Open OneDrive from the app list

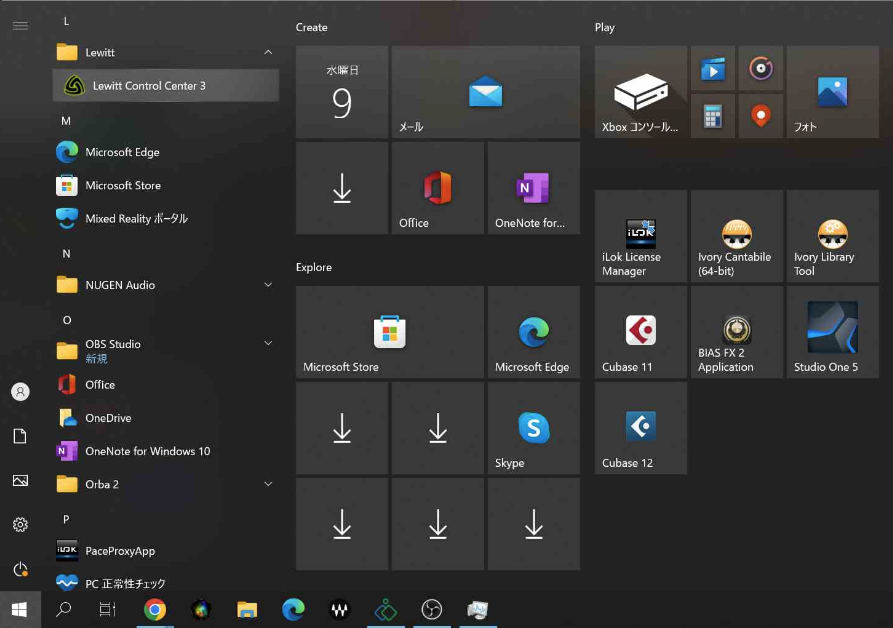pyautogui.click(x=166, y=418)
